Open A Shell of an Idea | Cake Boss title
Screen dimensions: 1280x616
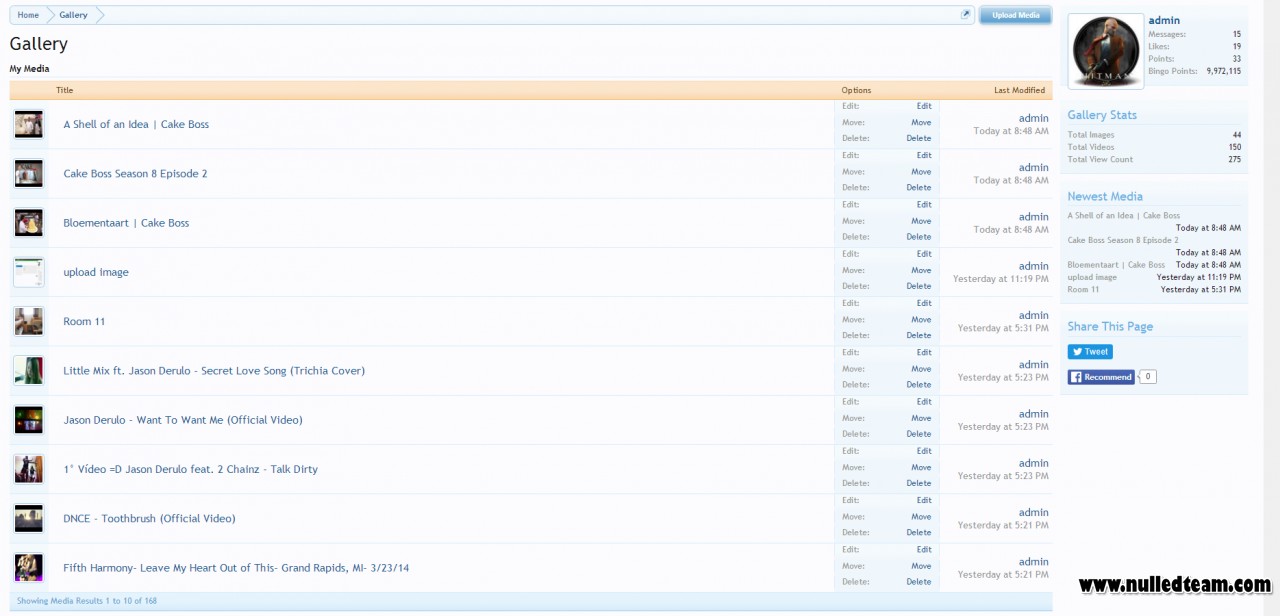coord(136,125)
